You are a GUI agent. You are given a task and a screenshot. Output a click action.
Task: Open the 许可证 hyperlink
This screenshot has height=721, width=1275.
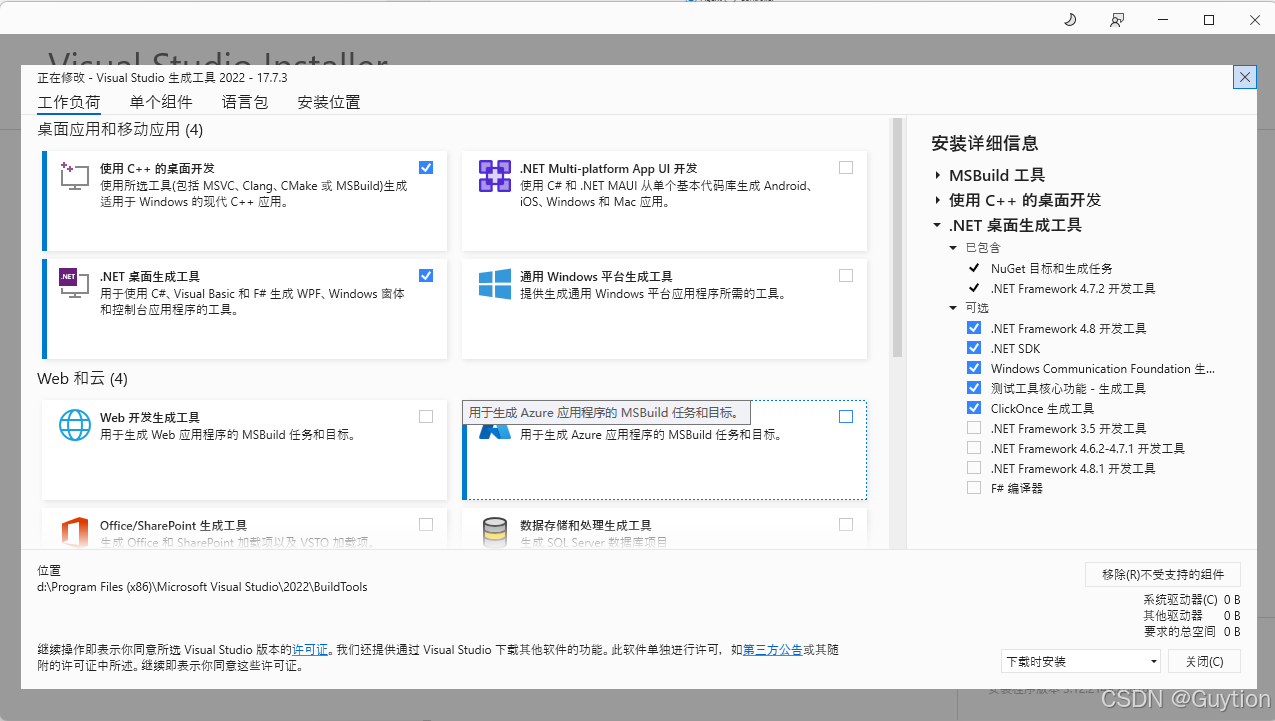click(311, 649)
